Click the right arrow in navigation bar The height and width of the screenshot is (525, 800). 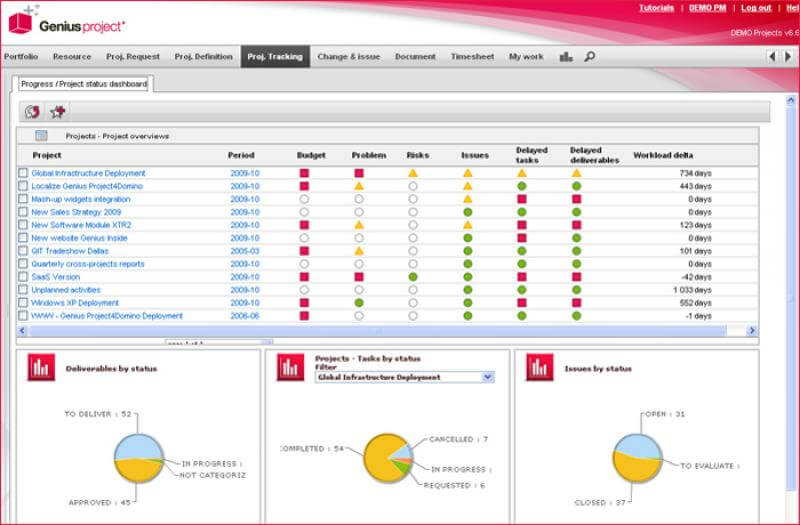coord(788,57)
